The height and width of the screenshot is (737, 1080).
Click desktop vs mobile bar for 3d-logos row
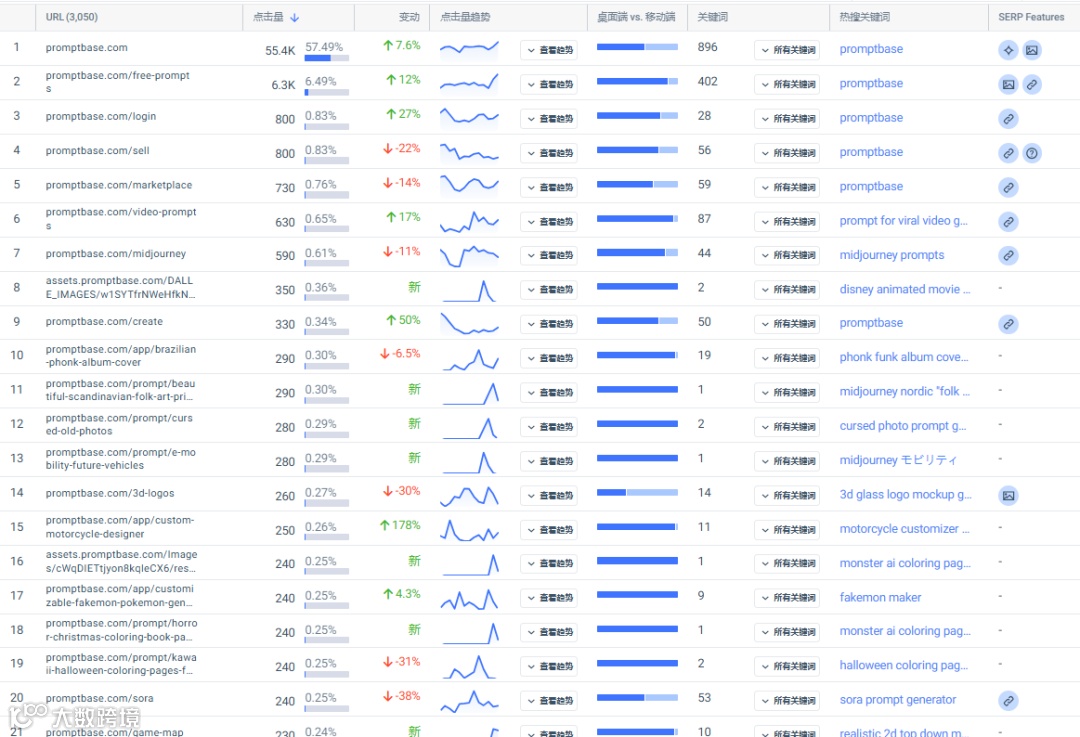[637, 492]
